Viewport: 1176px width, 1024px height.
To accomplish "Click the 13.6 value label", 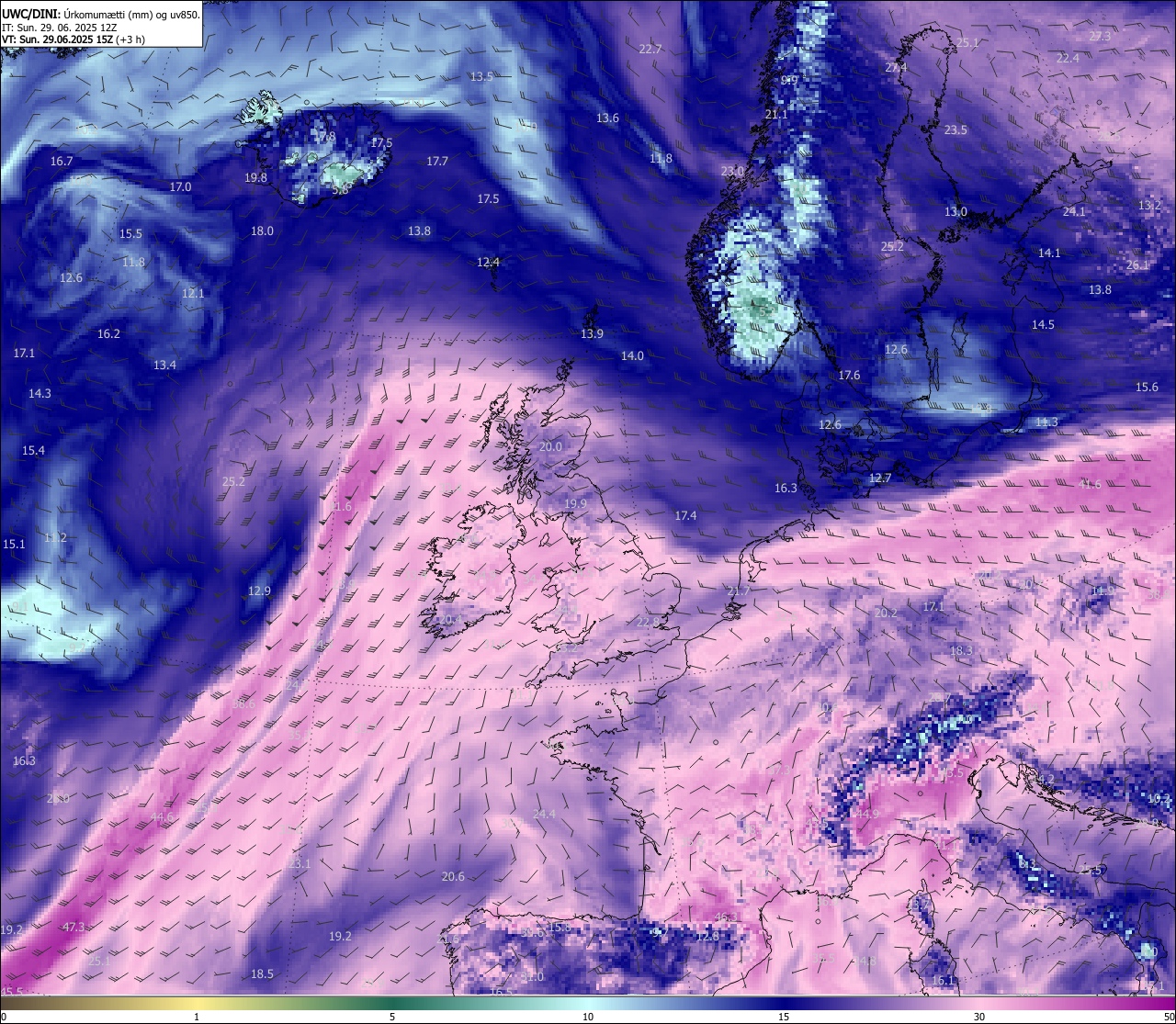I will coord(607,118).
